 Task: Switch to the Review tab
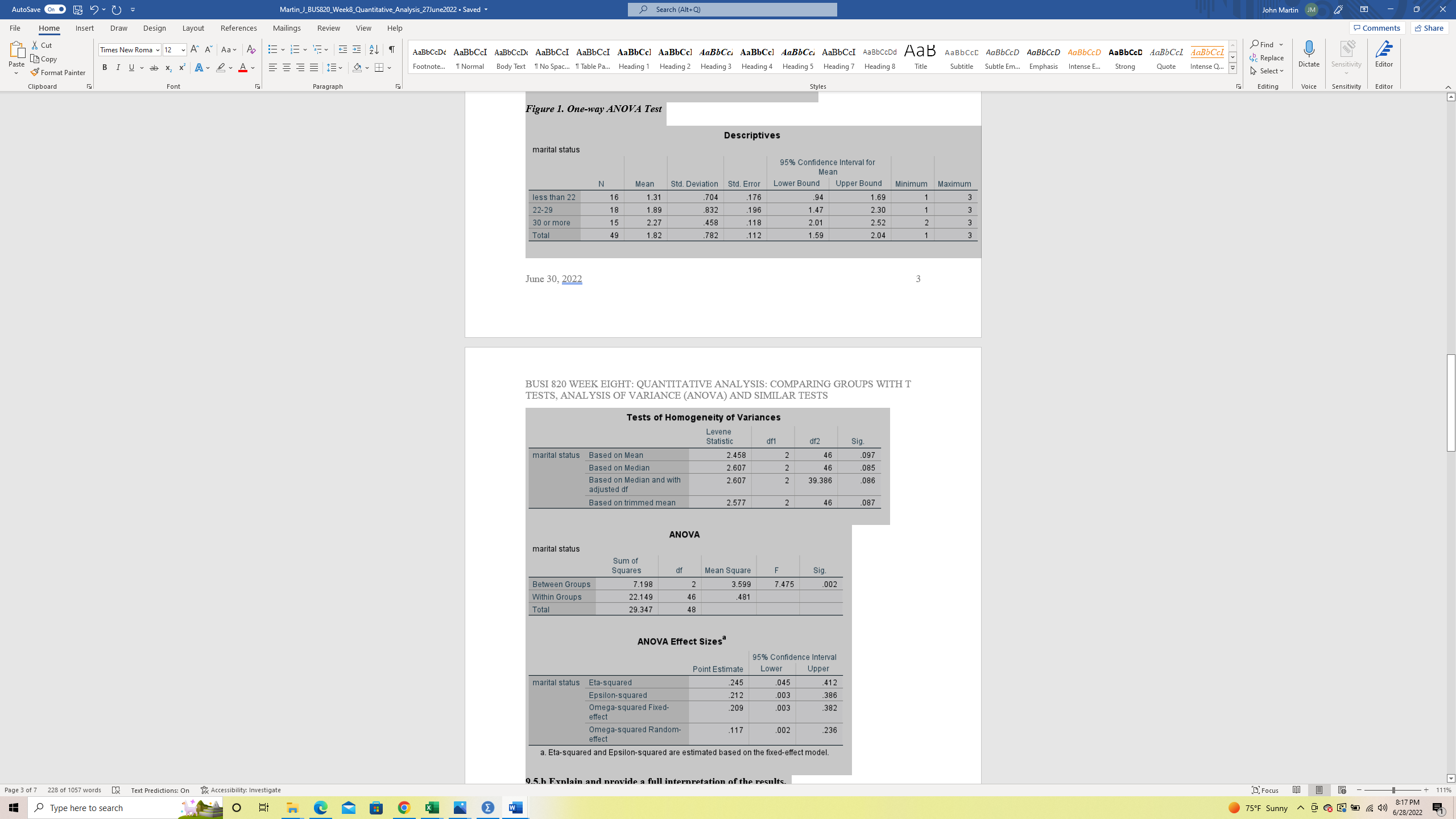click(x=328, y=28)
